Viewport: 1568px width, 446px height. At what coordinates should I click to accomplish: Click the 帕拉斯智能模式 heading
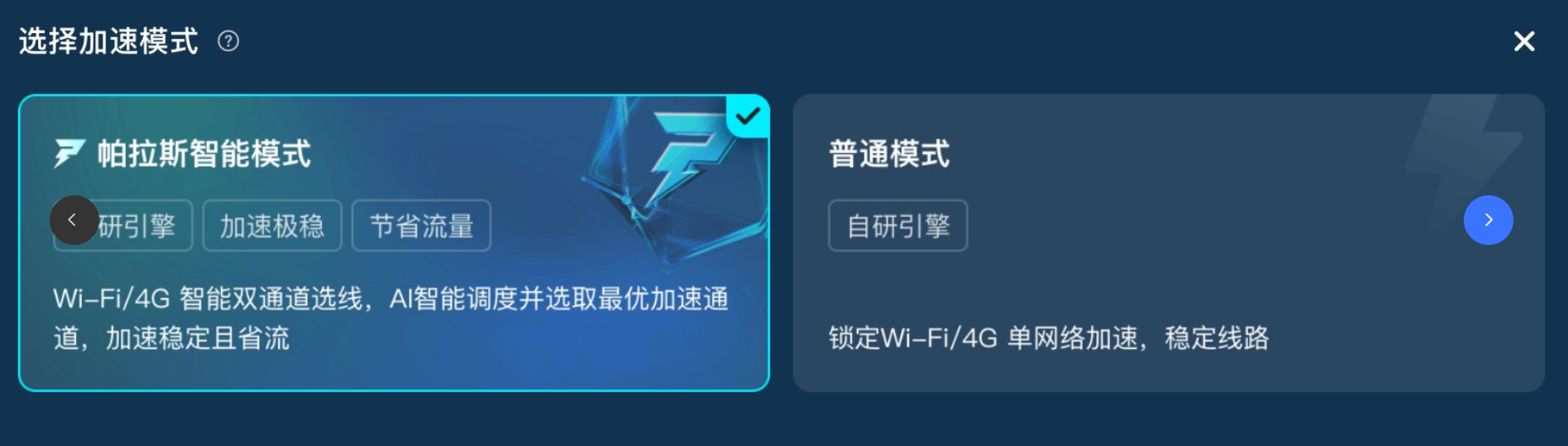pos(204,154)
